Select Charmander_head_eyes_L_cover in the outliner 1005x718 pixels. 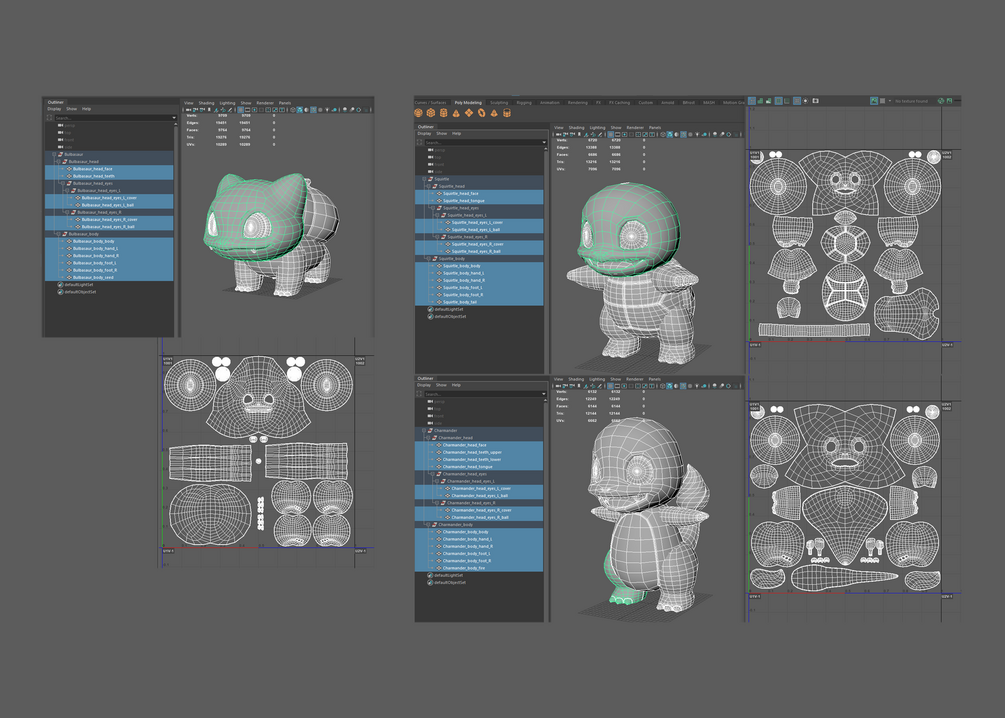[x=479, y=488]
